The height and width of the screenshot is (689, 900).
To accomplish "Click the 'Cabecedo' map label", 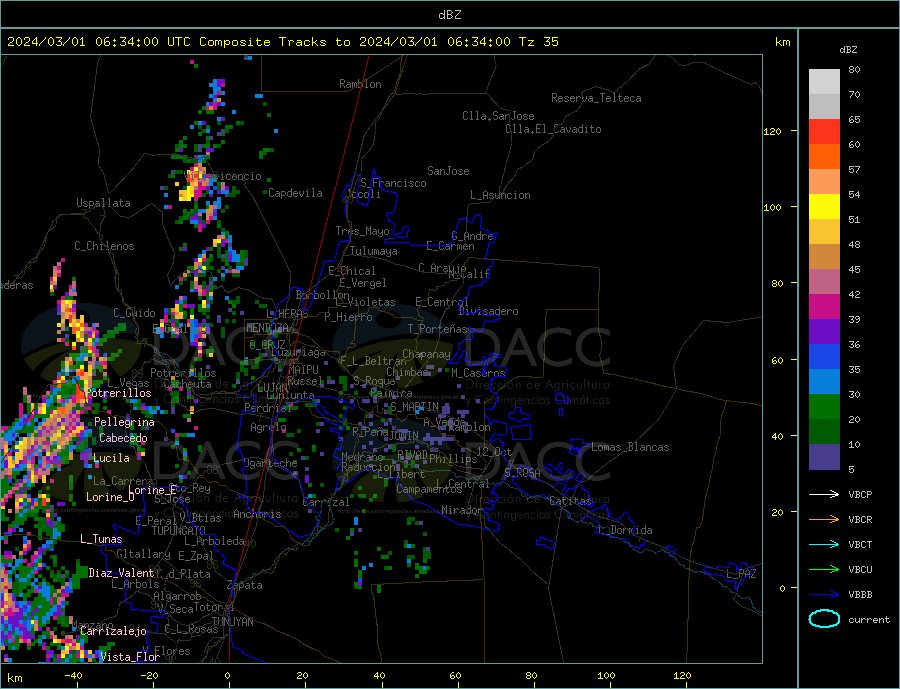I will pos(123,438).
